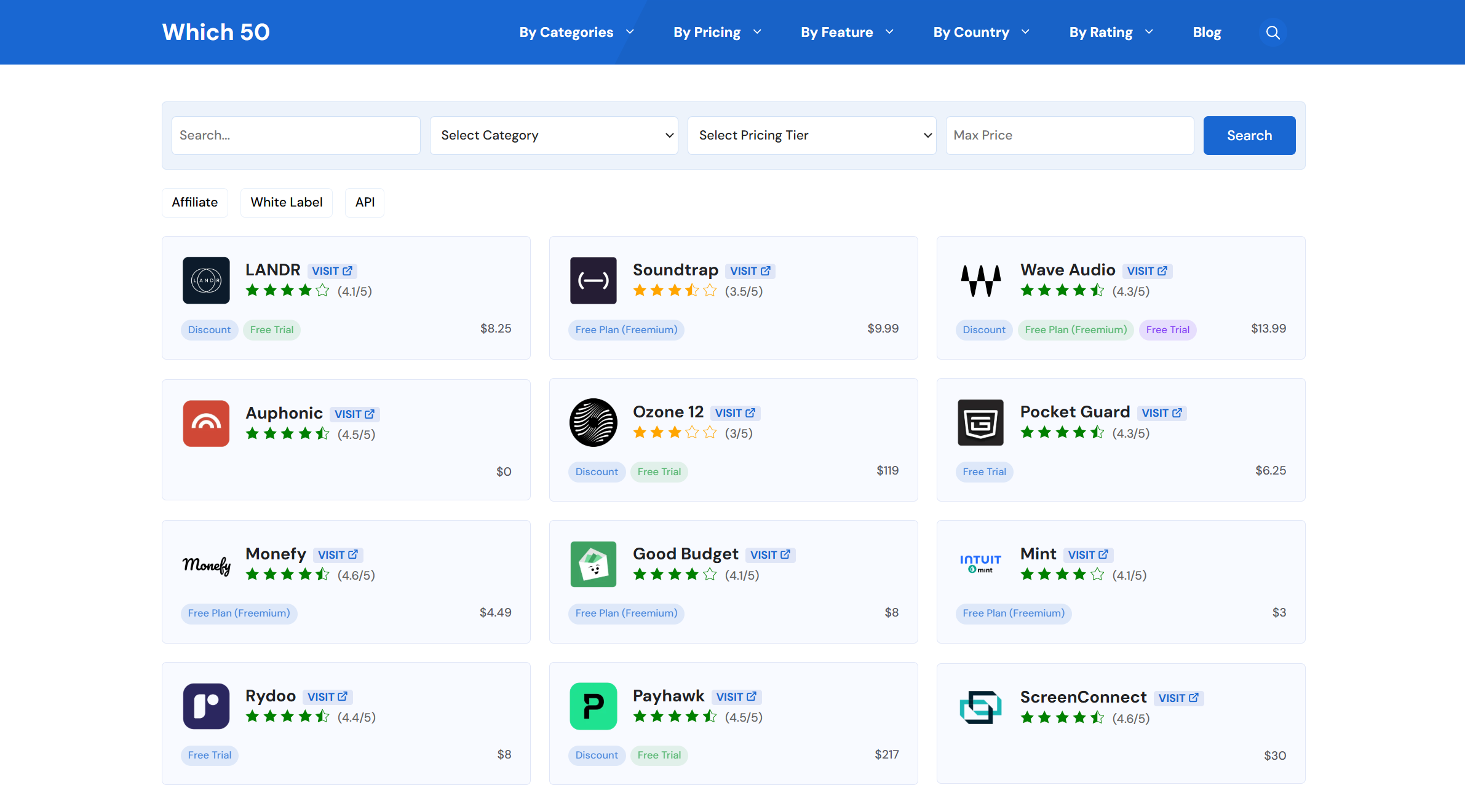
Task: Click the Free Trial tag on Rydoo
Action: (x=210, y=755)
